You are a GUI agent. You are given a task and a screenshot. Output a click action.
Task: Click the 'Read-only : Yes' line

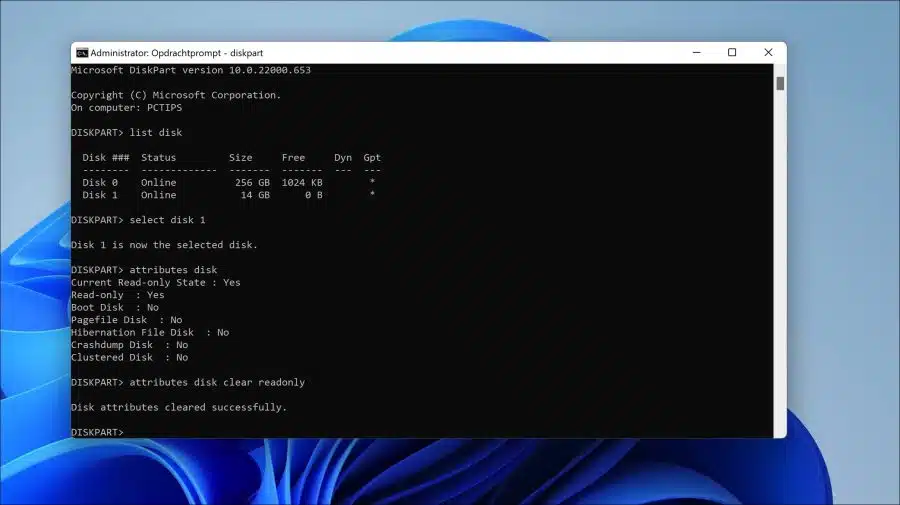118,295
